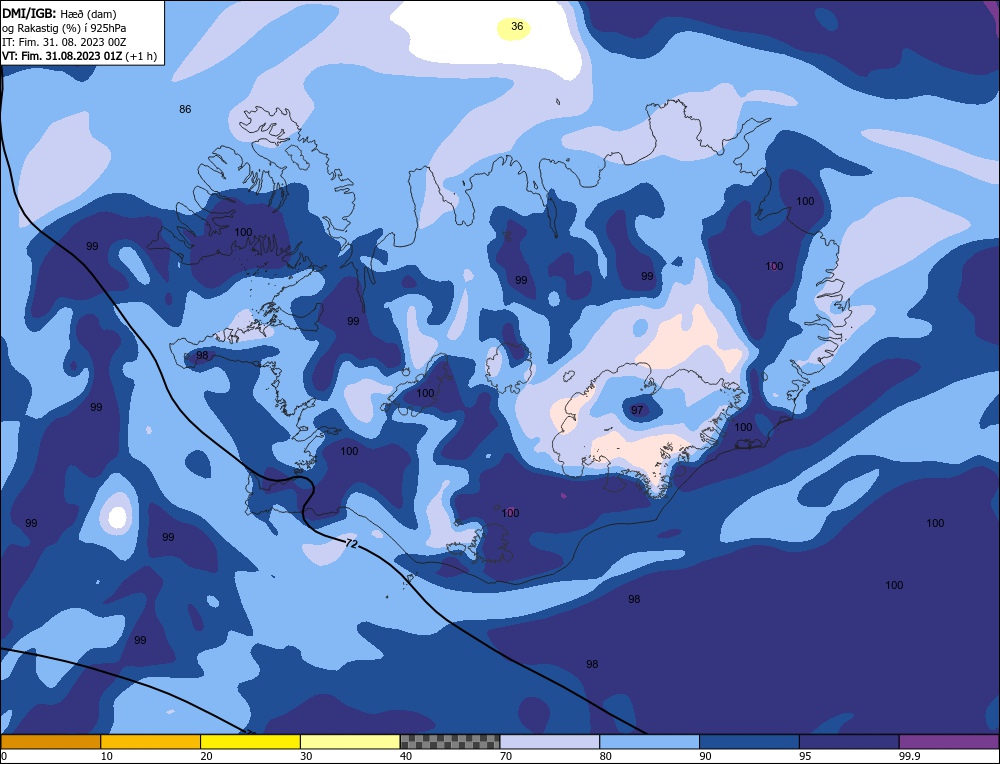Screen dimensions: 1000x764
Task: Click the title text "DMI/IGB: Hæð (dam)"
Action: [59, 13]
